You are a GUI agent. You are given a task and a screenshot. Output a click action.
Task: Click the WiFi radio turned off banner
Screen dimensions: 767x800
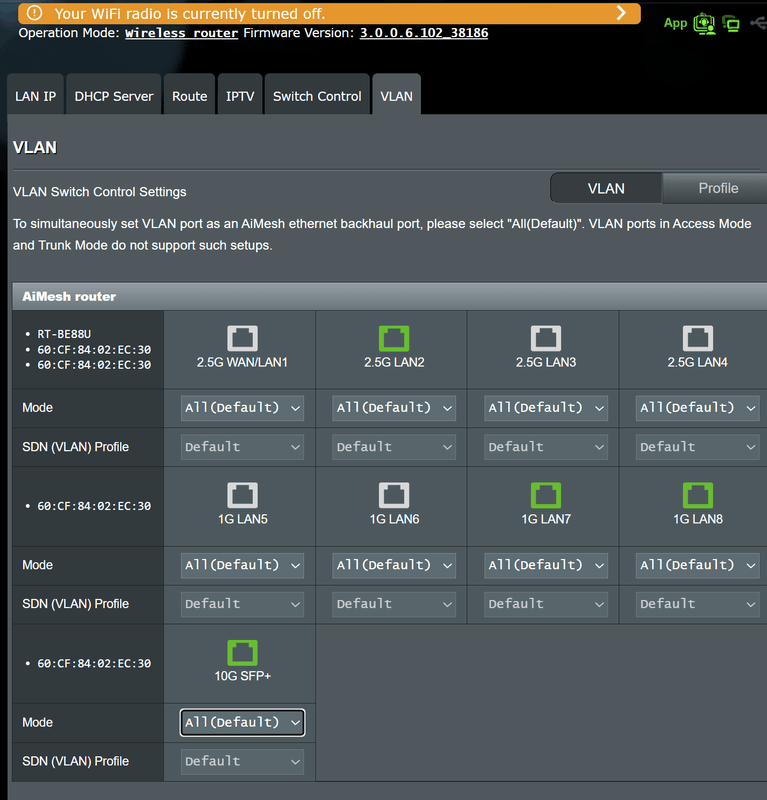point(329,13)
